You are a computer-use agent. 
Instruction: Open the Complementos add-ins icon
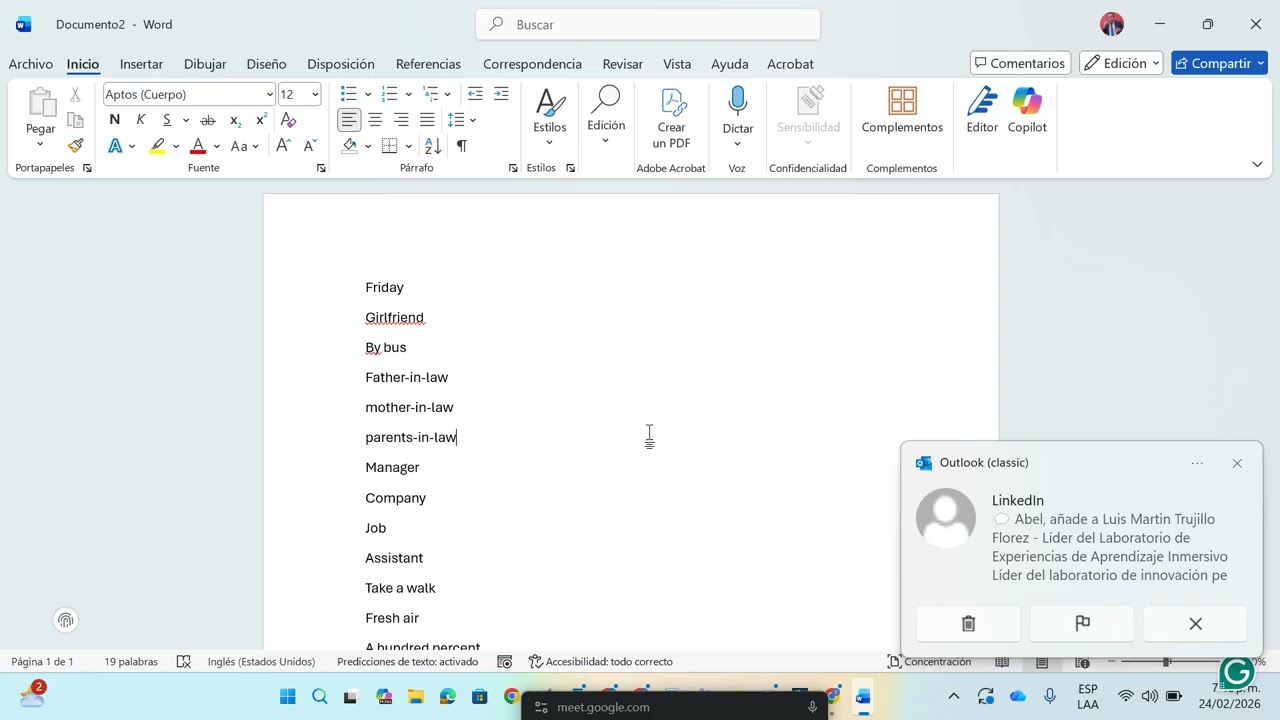point(902,101)
